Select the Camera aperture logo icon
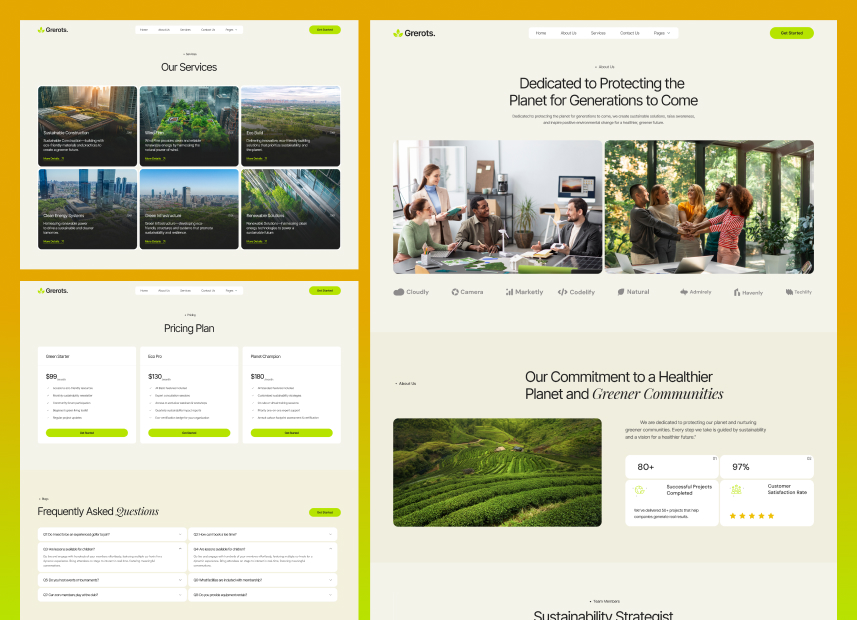This screenshot has width=857, height=620. 454,291
